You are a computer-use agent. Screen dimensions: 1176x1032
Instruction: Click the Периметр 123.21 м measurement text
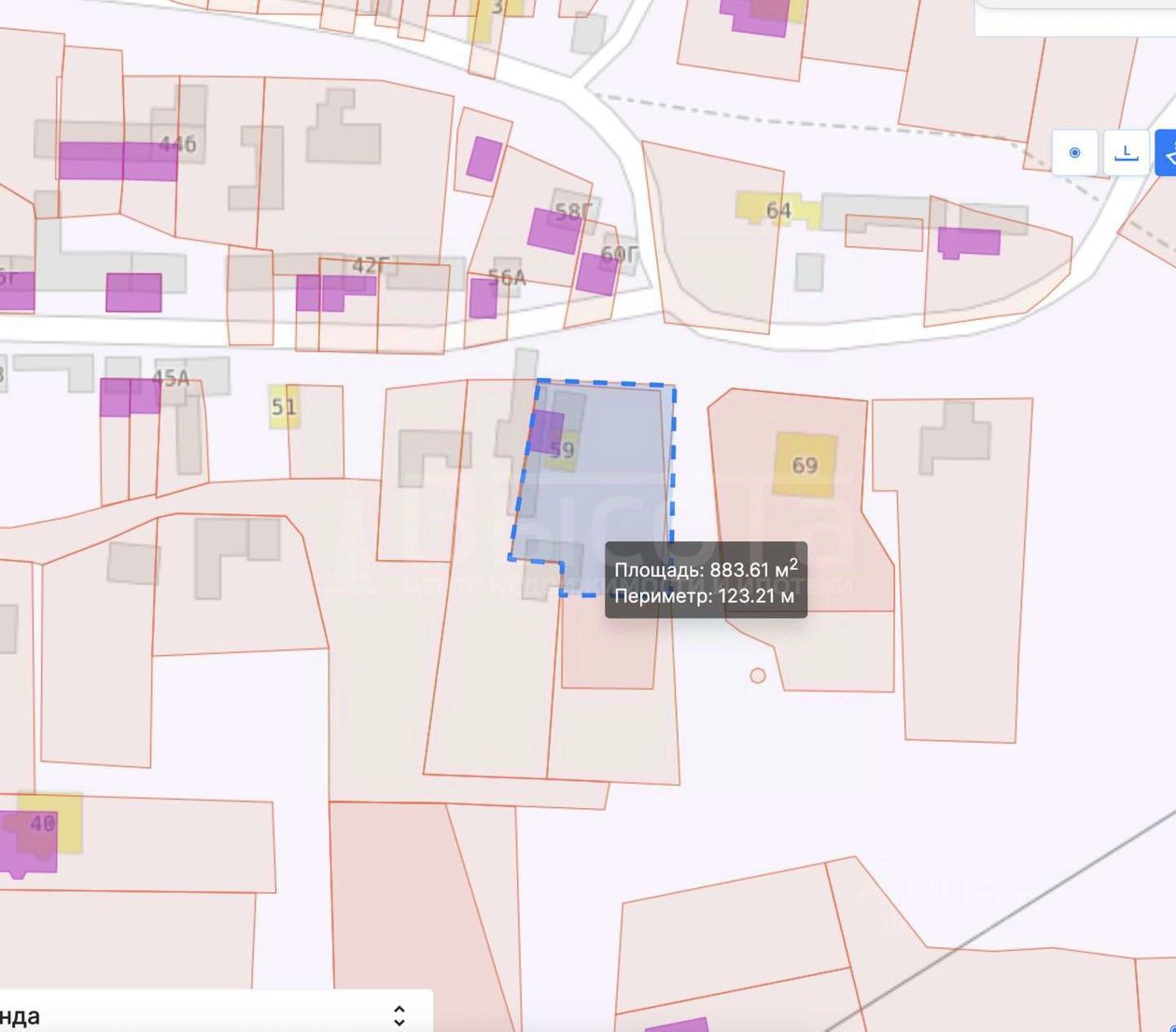(x=705, y=595)
